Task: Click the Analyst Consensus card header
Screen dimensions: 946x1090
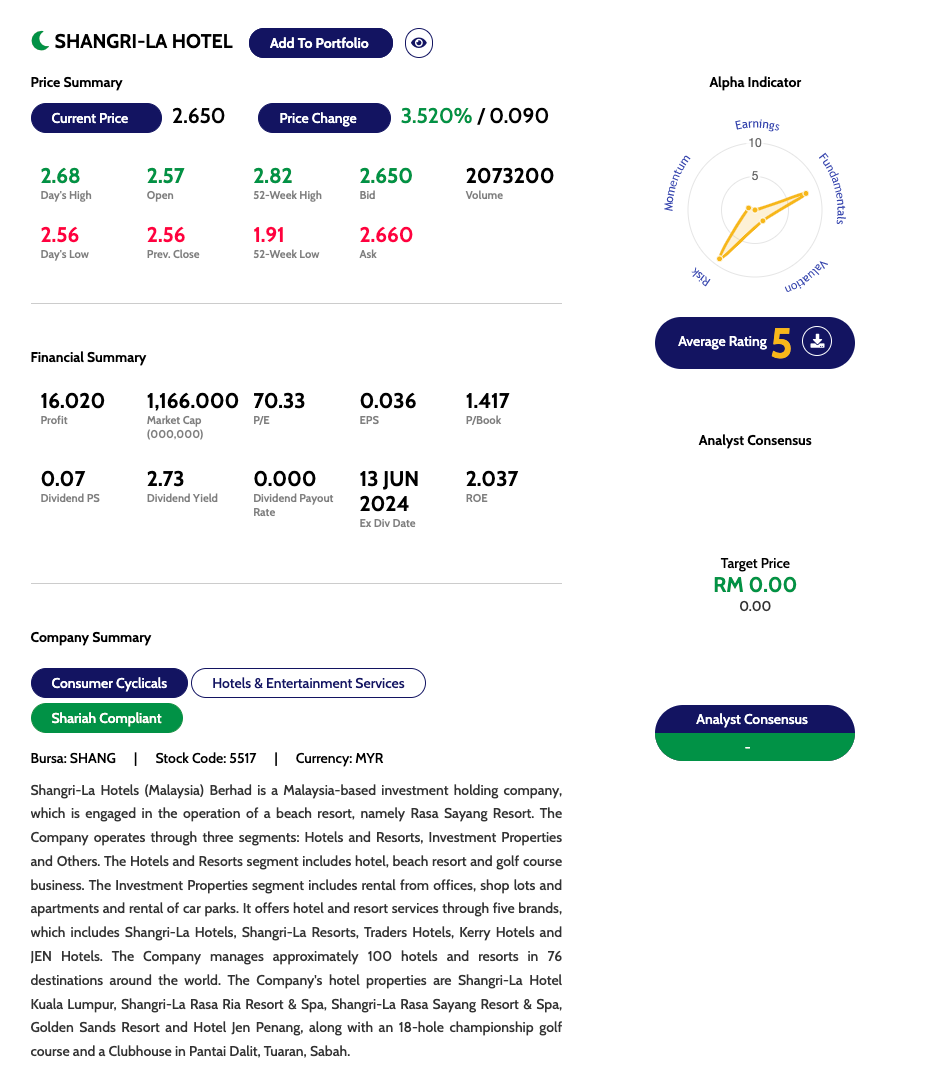Action: coord(754,719)
